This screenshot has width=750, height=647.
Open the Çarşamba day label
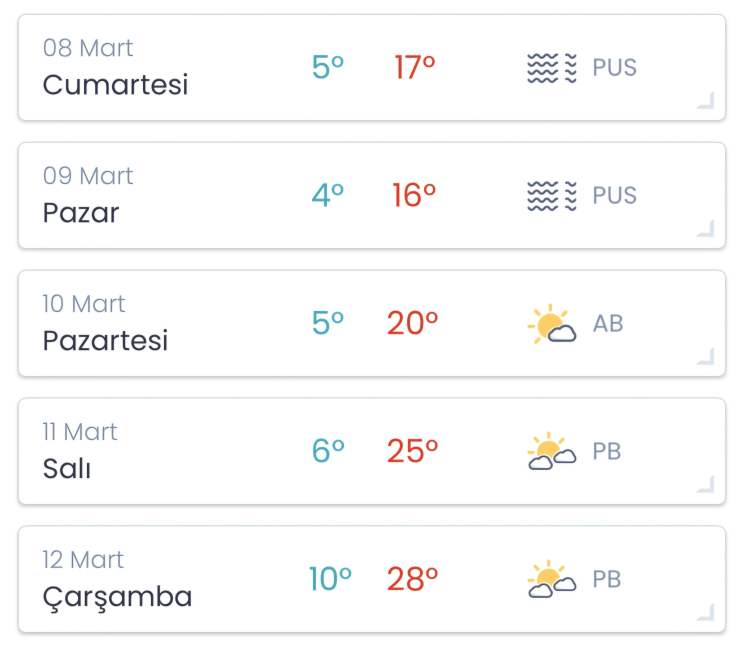click(117, 597)
